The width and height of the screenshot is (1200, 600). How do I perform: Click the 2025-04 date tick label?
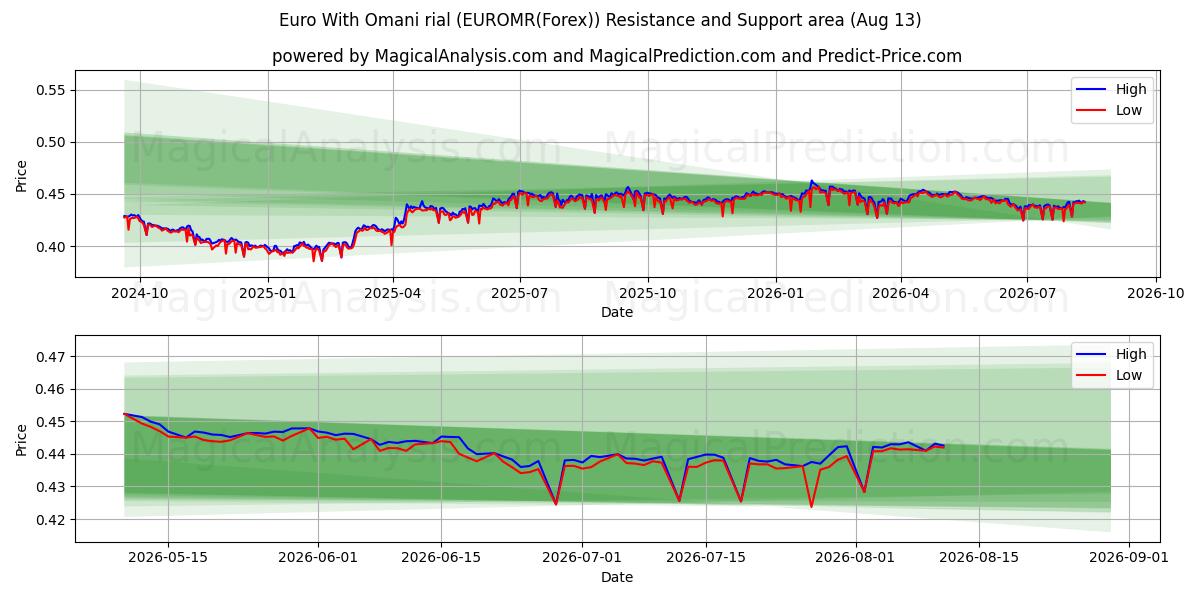tap(392, 293)
